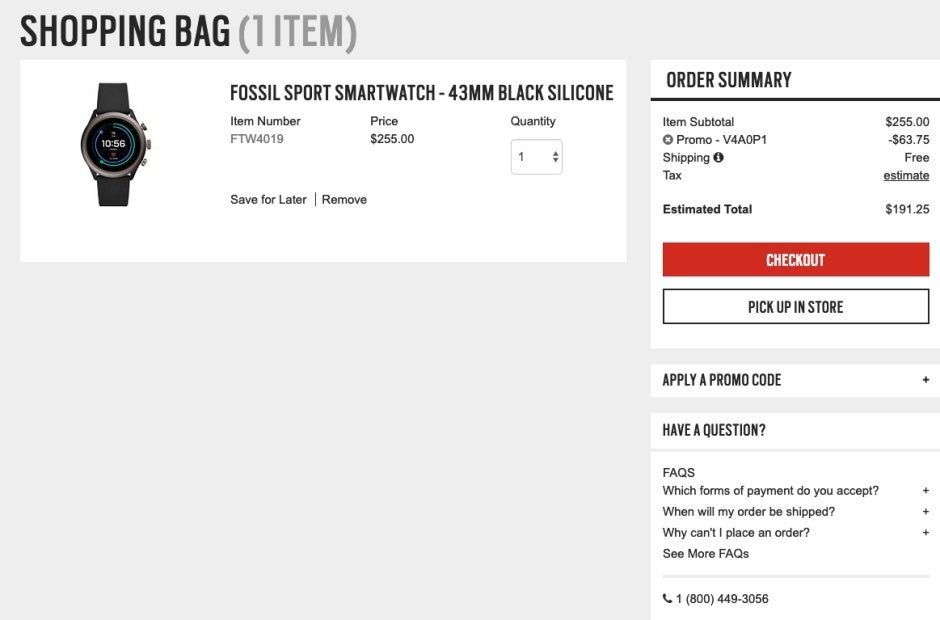Expand 'Why can't I place an order?' plus icon
This screenshot has height=620, width=940.
pyautogui.click(x=926, y=532)
